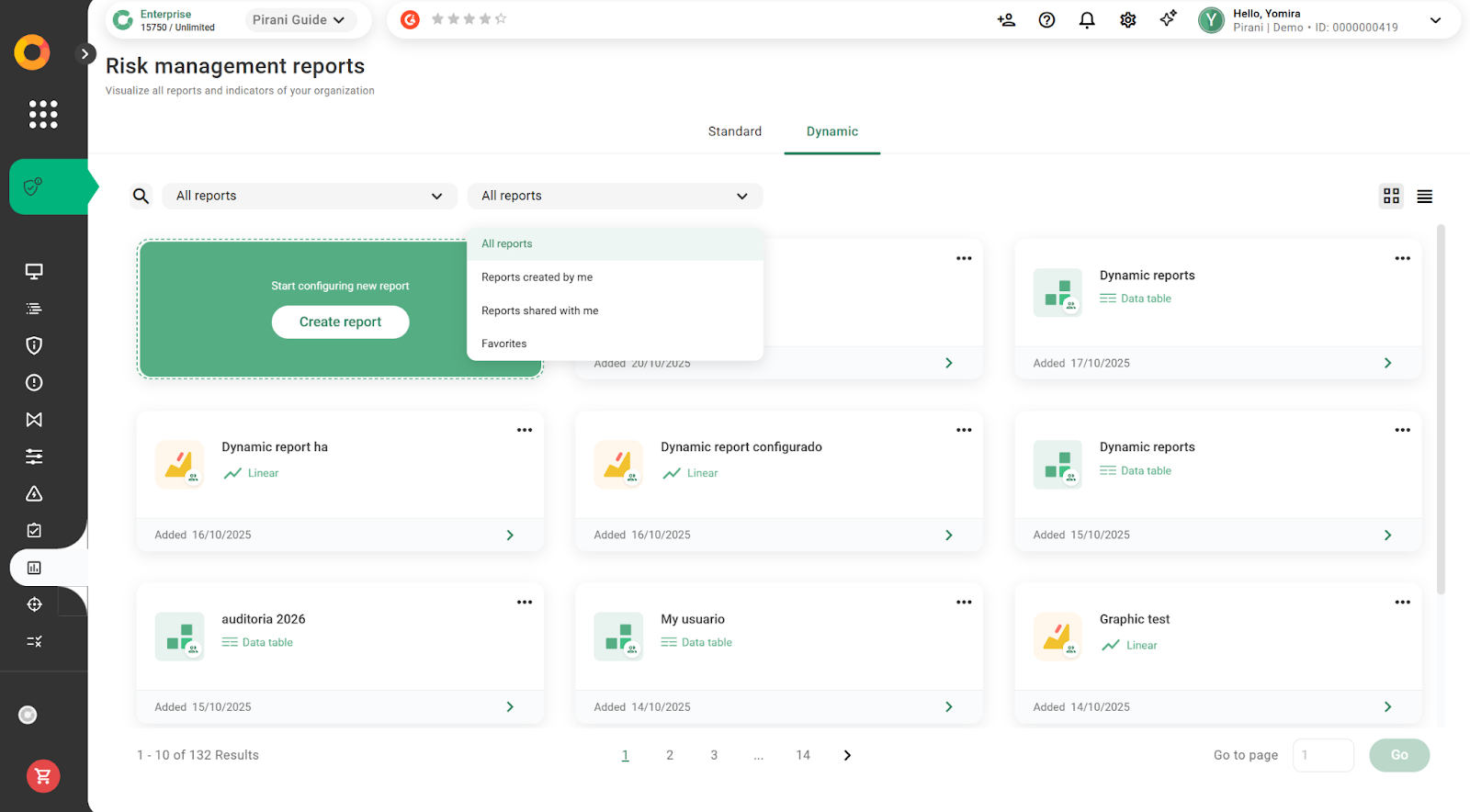Switch to grid view layout
This screenshot has height=812, width=1470.
pos(1391,196)
